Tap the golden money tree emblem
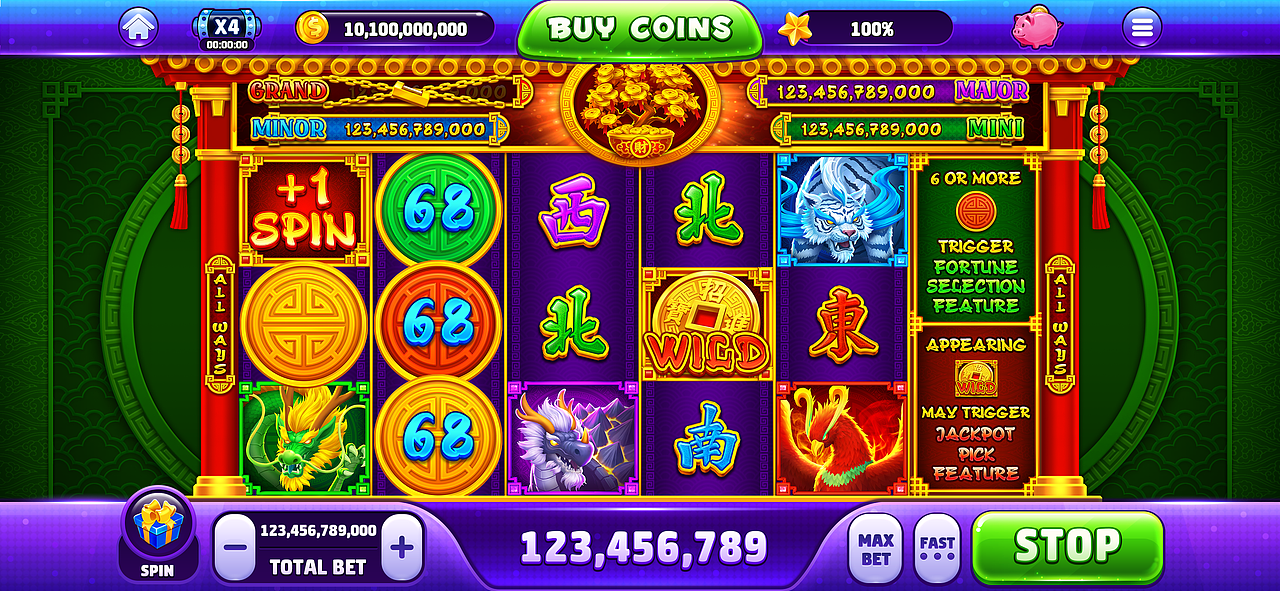Image resolution: width=1280 pixels, height=591 pixels. click(x=640, y=110)
